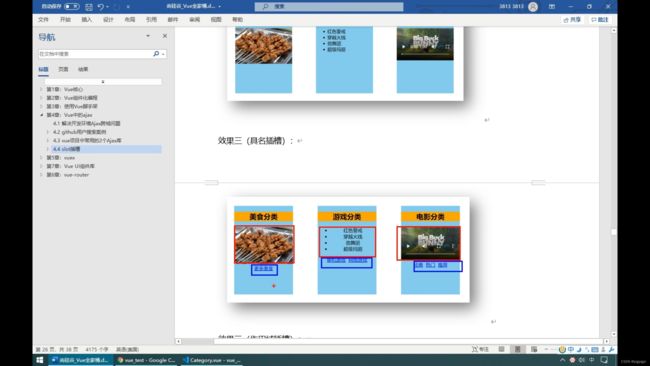Image resolution: width=650 pixels, height=366 pixels.
Task: Expand the 第2章 Vue组件化编程 heading
Action: coord(41,98)
